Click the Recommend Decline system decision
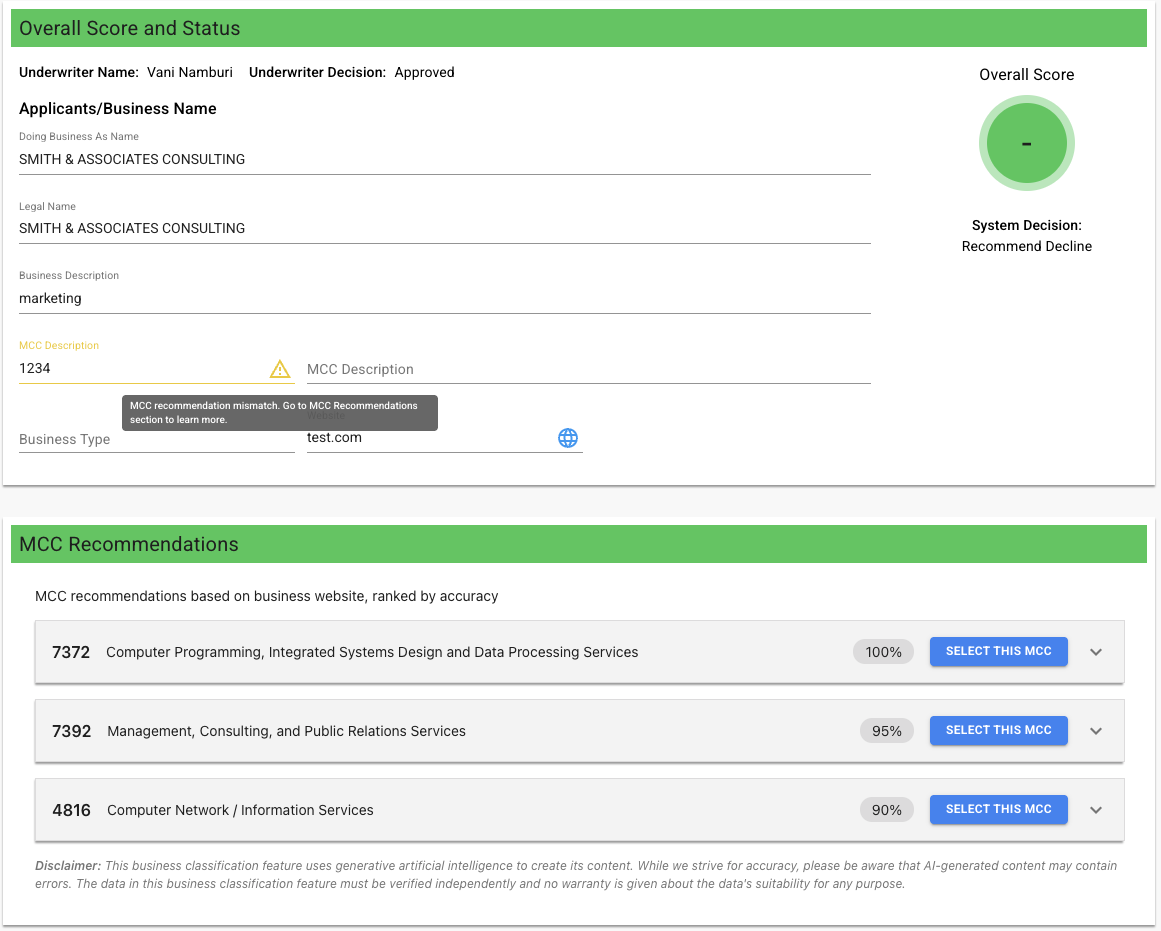Screen dimensions: 1161x931 click(1026, 247)
